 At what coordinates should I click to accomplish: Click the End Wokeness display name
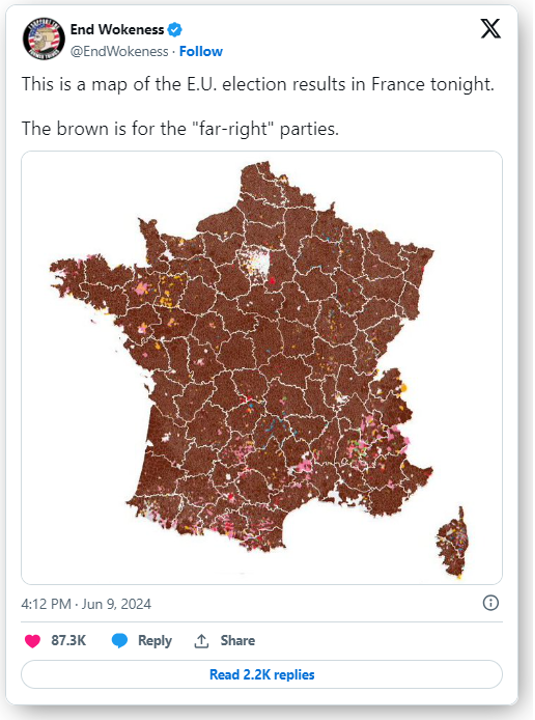[x=117, y=30]
